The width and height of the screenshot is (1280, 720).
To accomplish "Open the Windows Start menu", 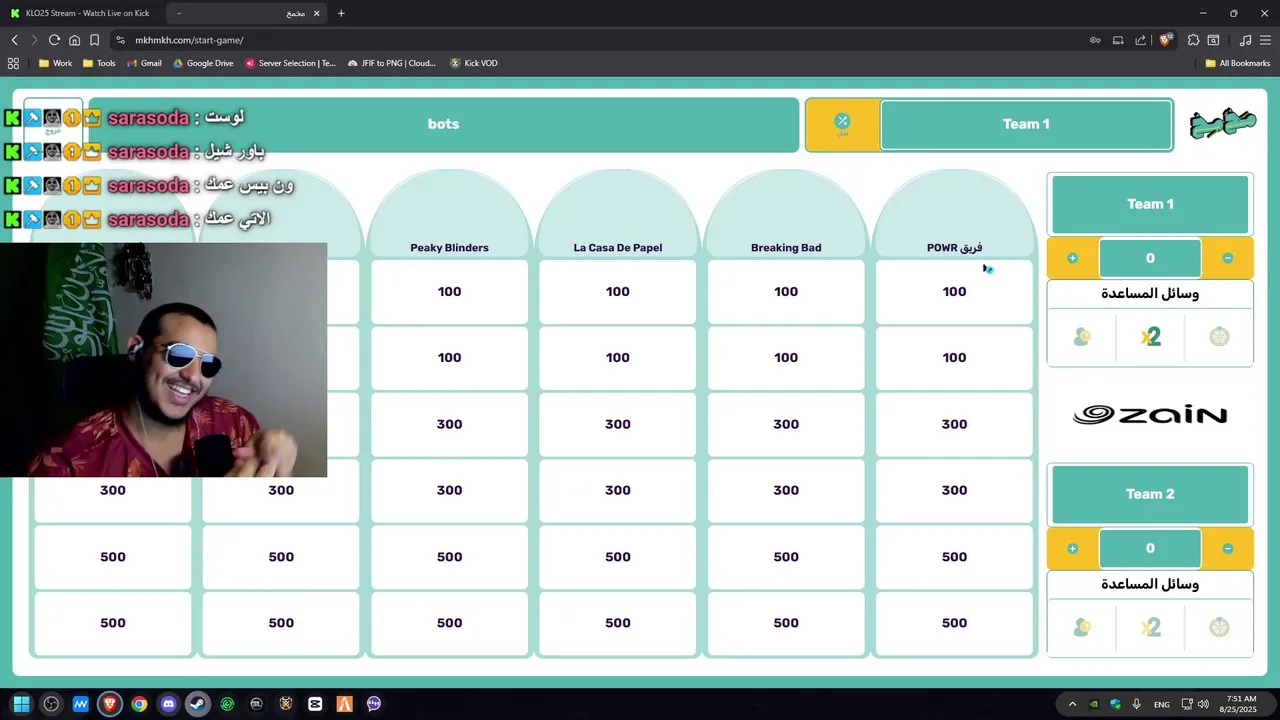I will point(22,704).
